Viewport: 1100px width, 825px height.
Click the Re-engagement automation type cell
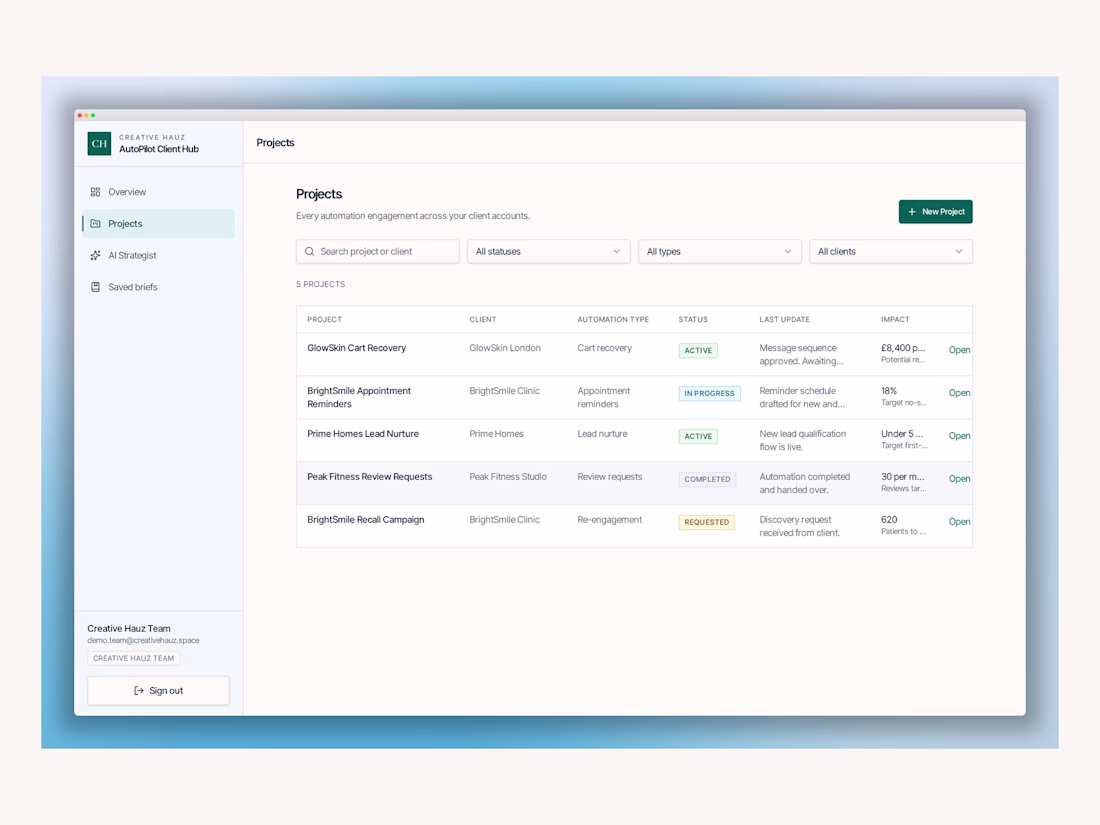pyautogui.click(x=610, y=520)
